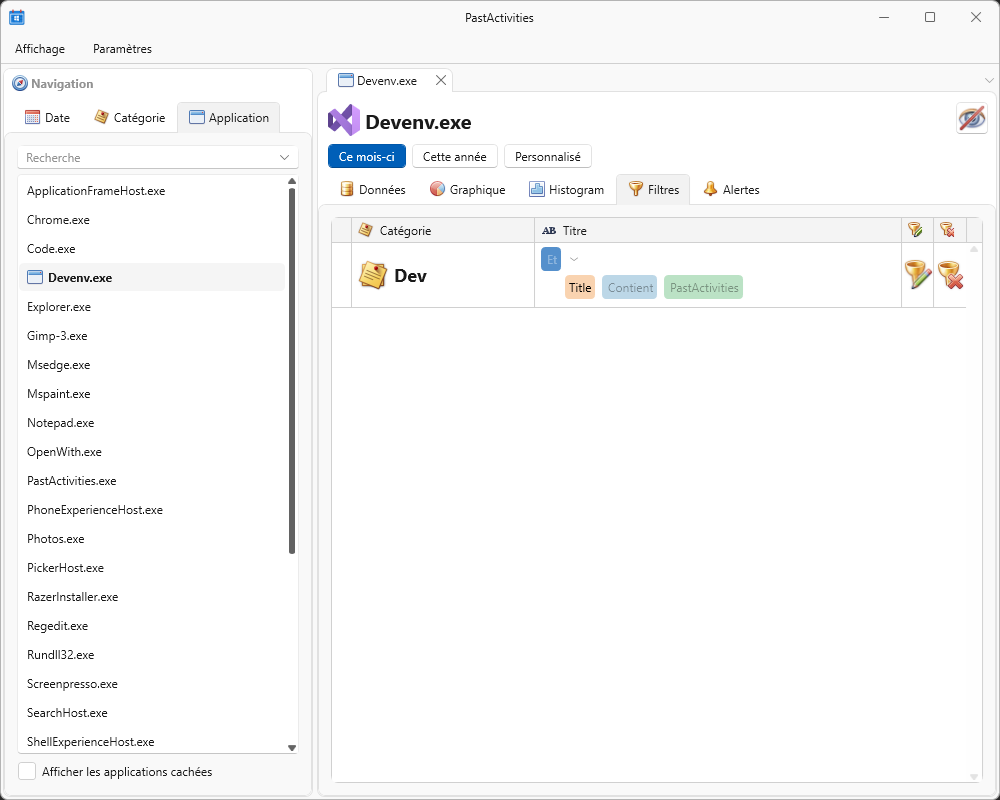Click the orange Title filter tag
This screenshot has height=800, width=1000.
[x=580, y=288]
